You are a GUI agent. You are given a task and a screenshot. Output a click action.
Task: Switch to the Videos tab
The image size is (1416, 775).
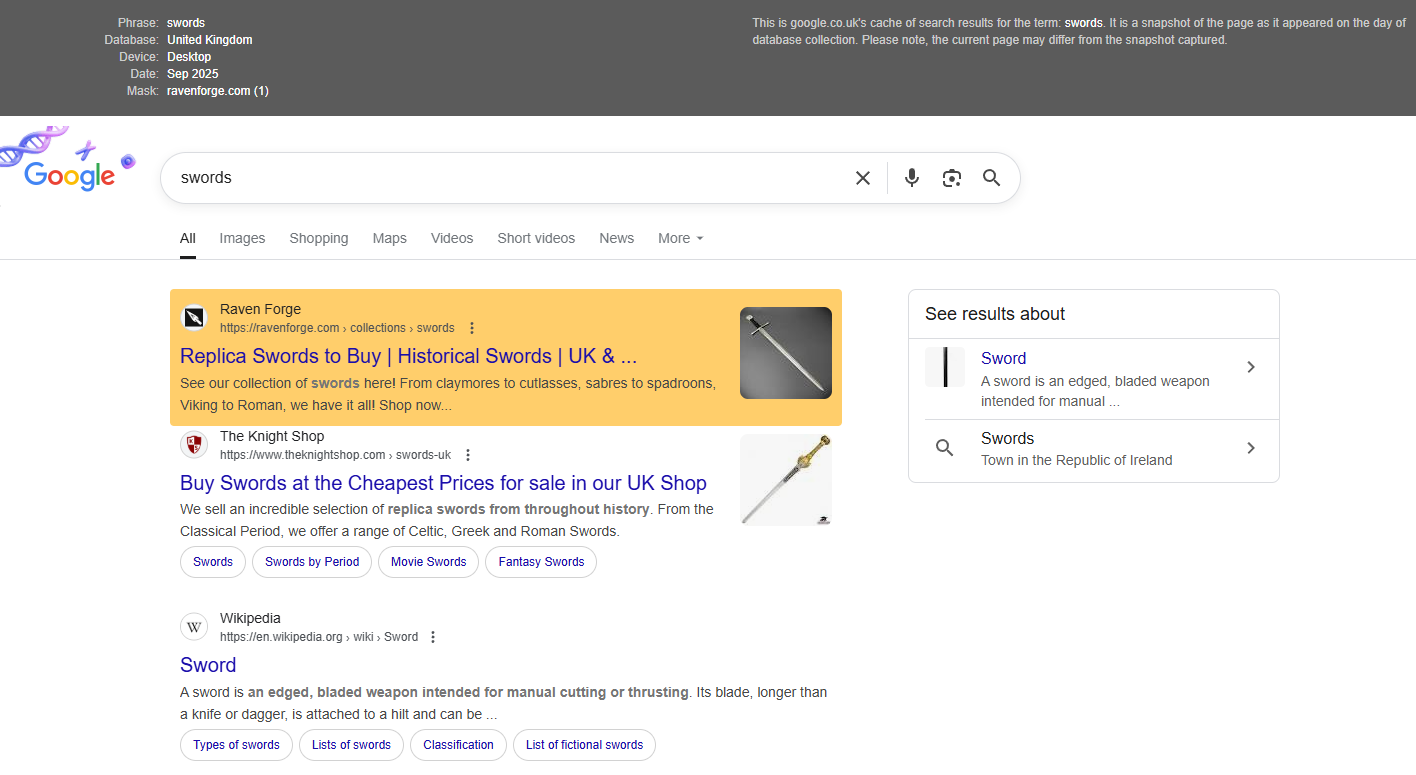click(x=452, y=238)
